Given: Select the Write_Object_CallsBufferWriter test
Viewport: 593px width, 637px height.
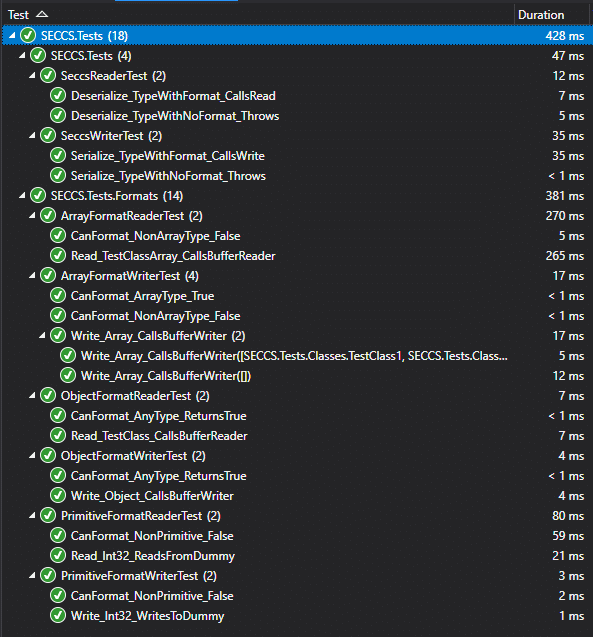Looking at the screenshot, I should click(x=152, y=496).
